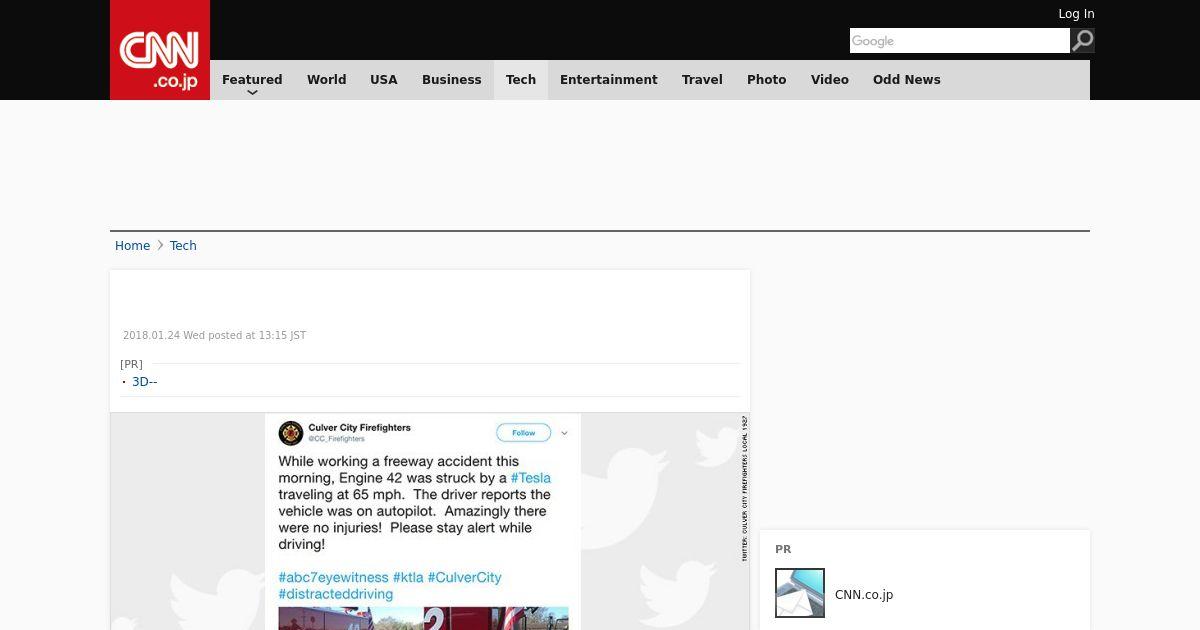Click the Culver City Firefighters name
Image resolution: width=1200 pixels, height=630 pixels.
(359, 427)
